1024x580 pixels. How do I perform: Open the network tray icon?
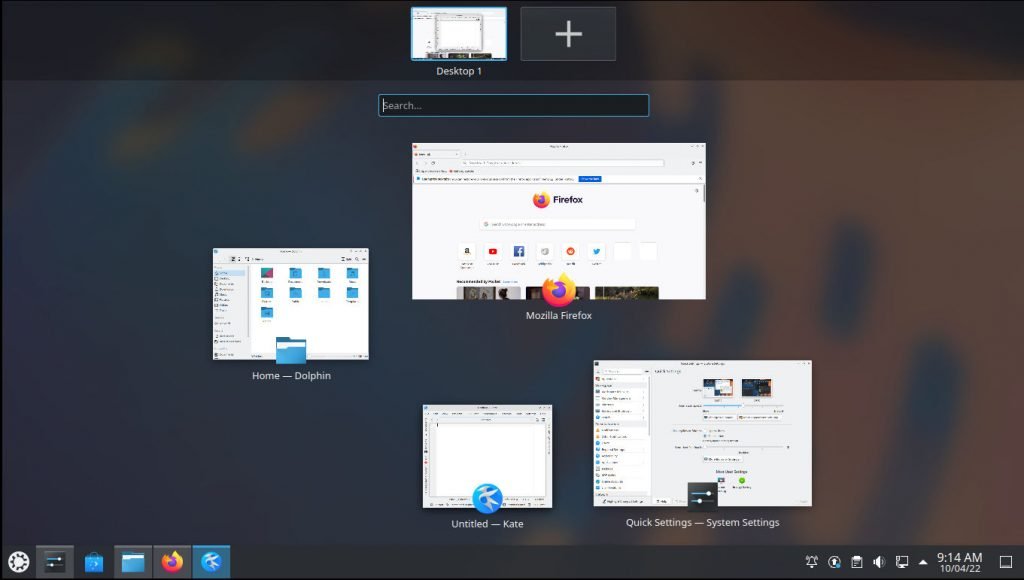pos(901,562)
